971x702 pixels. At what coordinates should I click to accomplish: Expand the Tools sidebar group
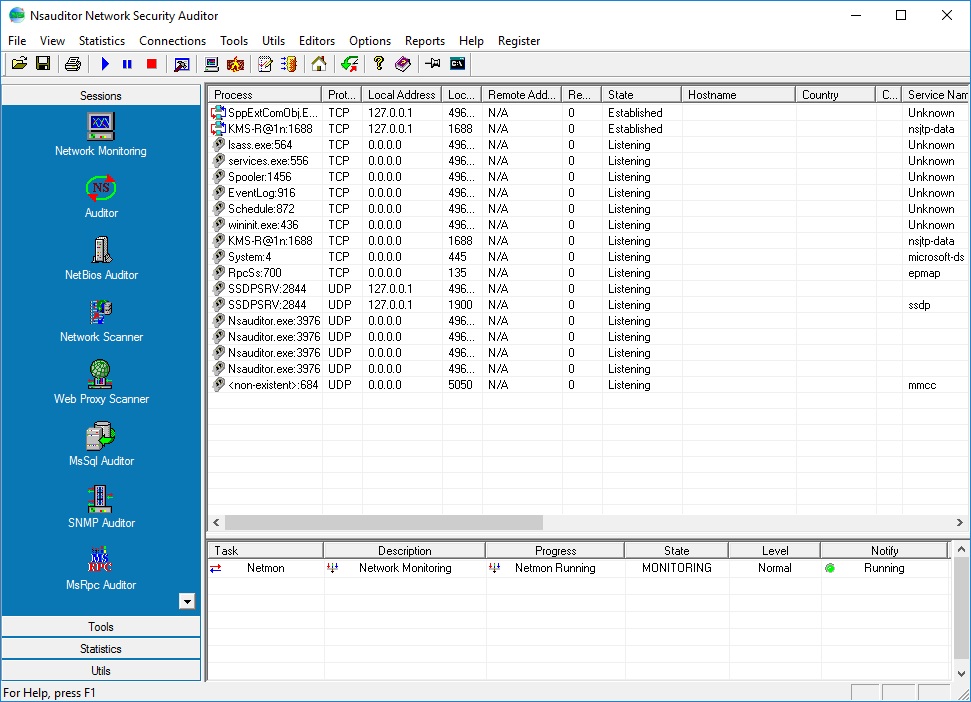click(x=101, y=626)
